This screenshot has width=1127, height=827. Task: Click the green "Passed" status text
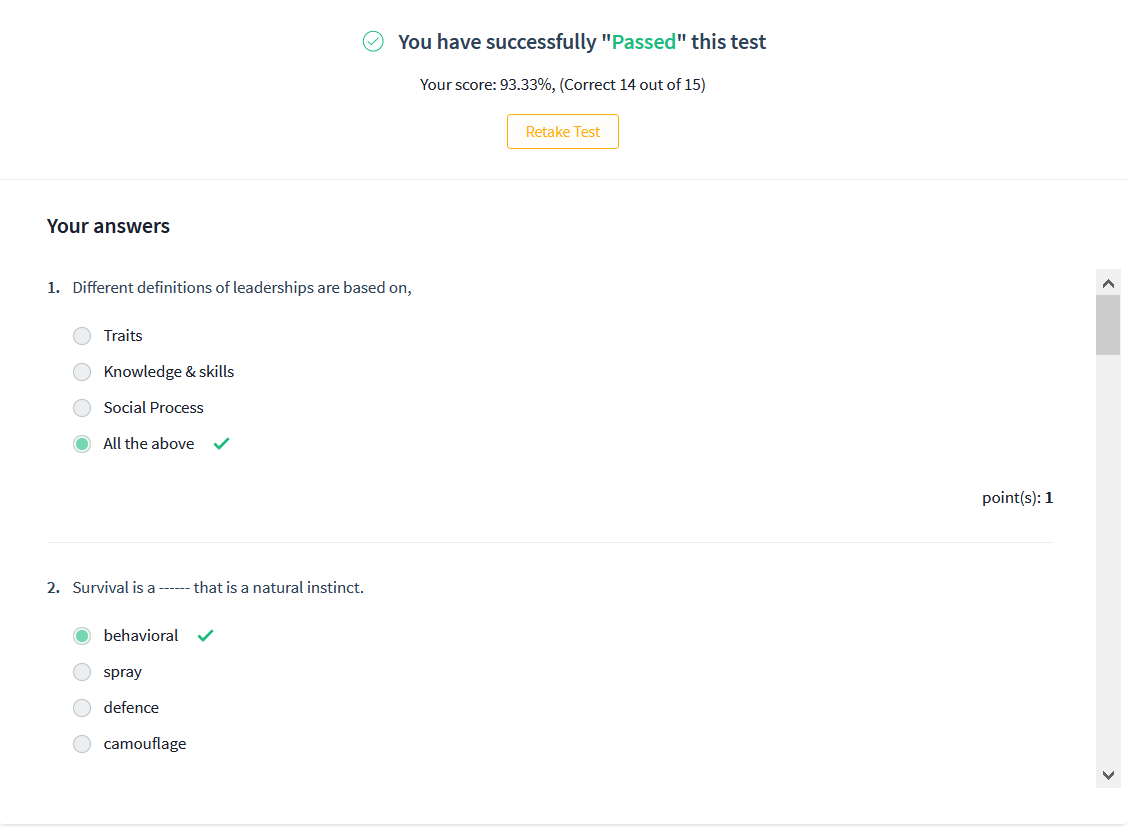pyautogui.click(x=644, y=42)
